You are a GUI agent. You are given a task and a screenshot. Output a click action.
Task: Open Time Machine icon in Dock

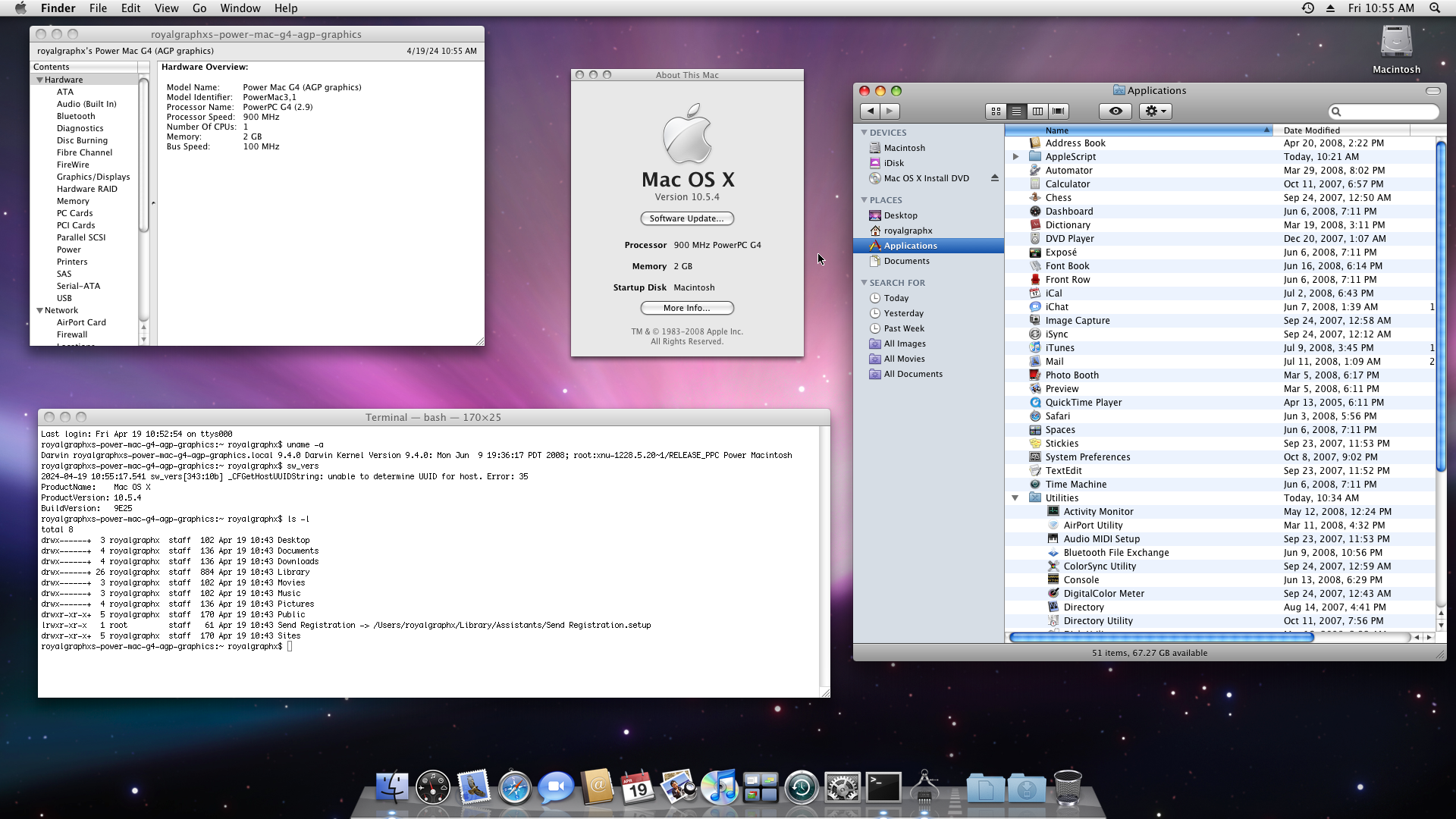tap(802, 787)
